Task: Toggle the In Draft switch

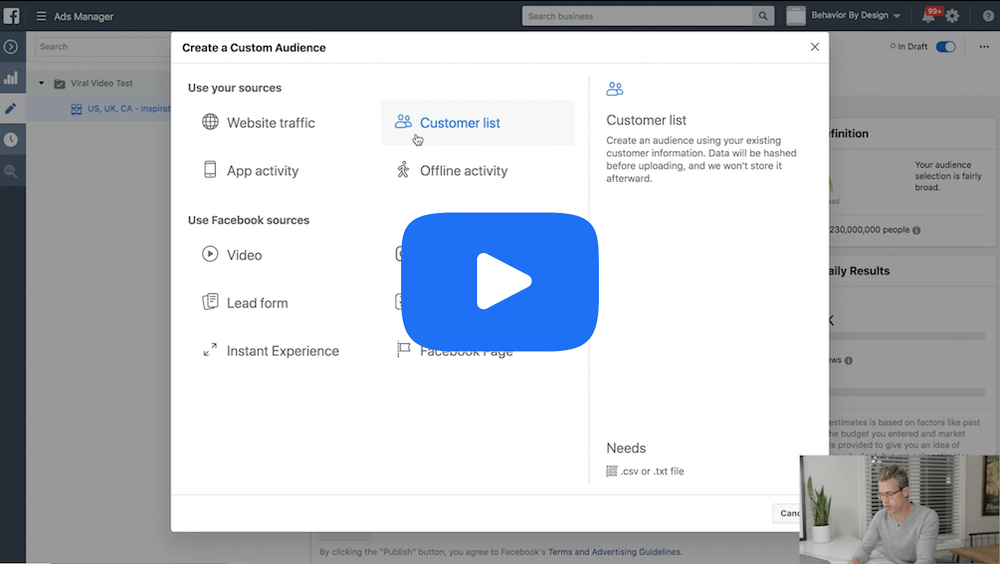Action: pyautogui.click(x=945, y=47)
